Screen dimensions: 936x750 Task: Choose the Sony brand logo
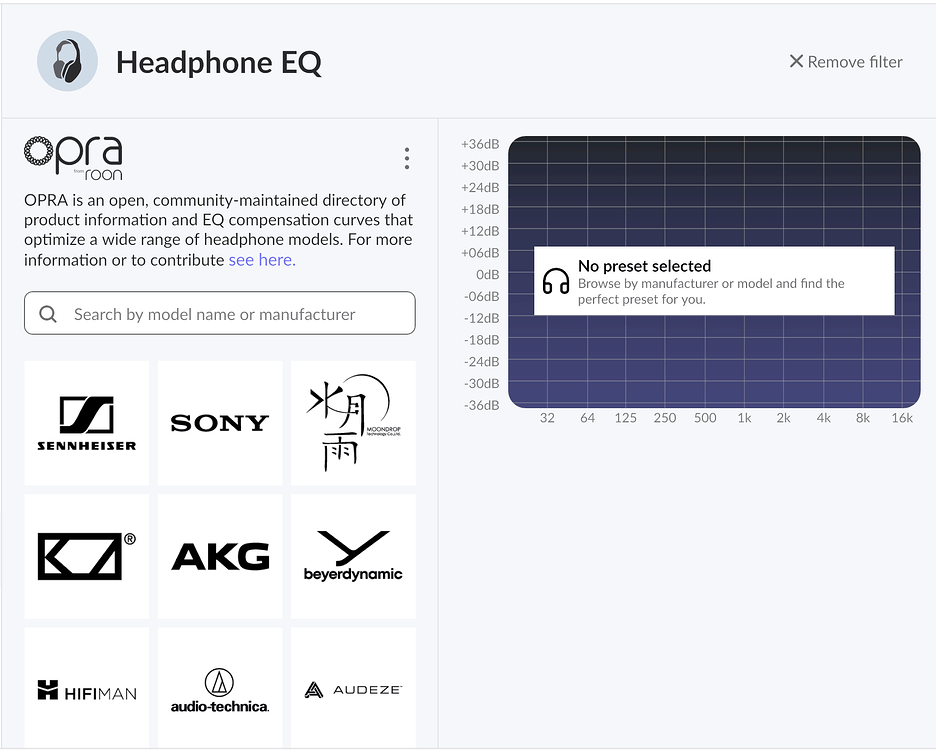(220, 423)
